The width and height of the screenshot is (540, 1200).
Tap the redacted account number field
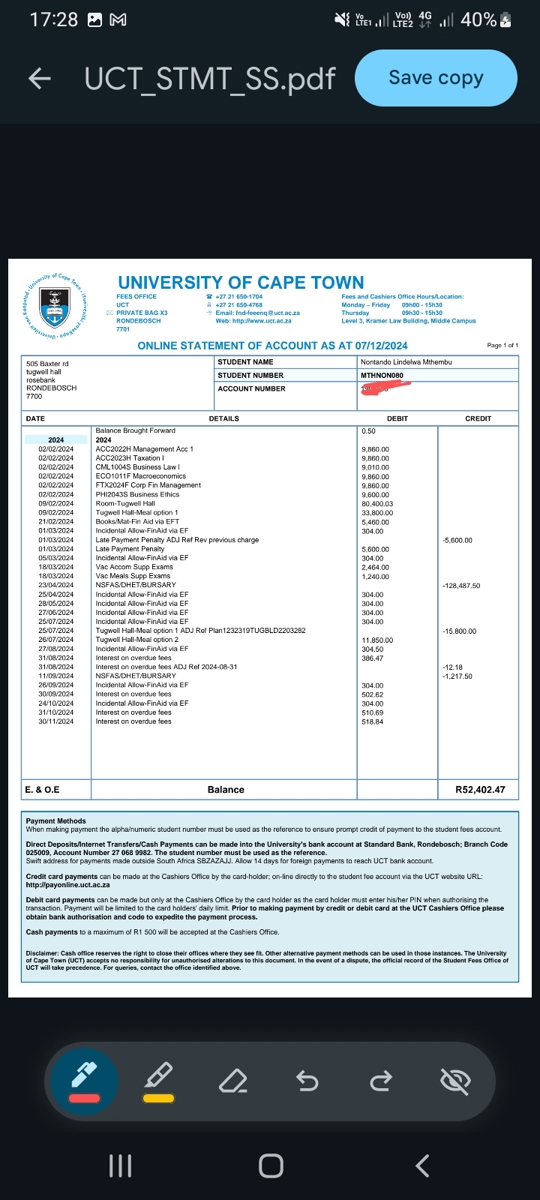click(x=385, y=390)
